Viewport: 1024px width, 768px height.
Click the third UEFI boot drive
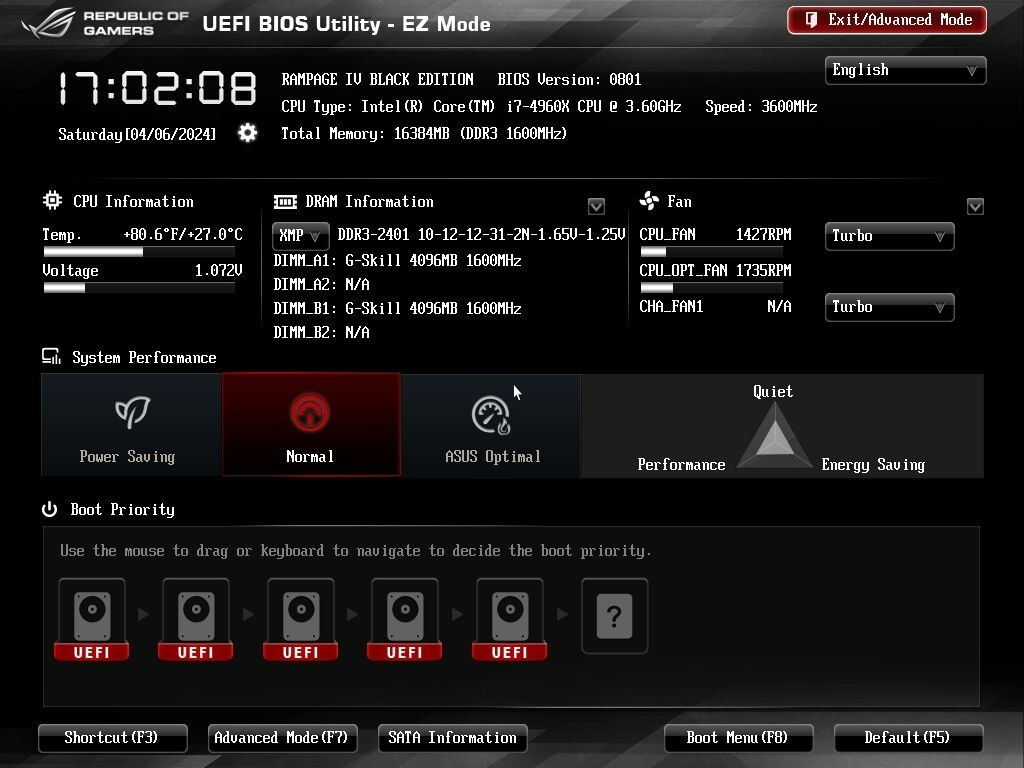click(x=300, y=619)
